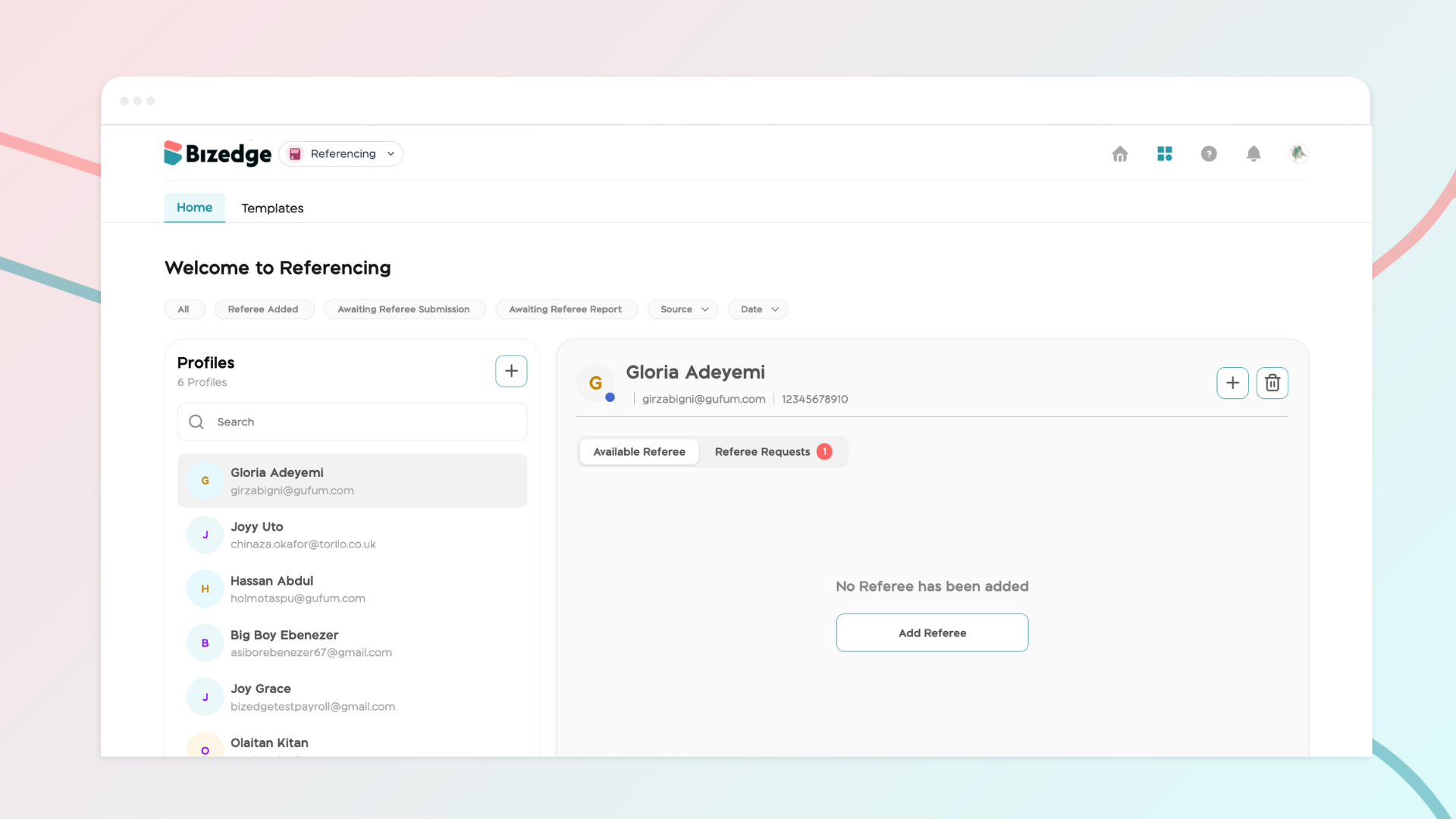Open the Referencing module dropdown
The width and height of the screenshot is (1456, 819).
point(340,154)
